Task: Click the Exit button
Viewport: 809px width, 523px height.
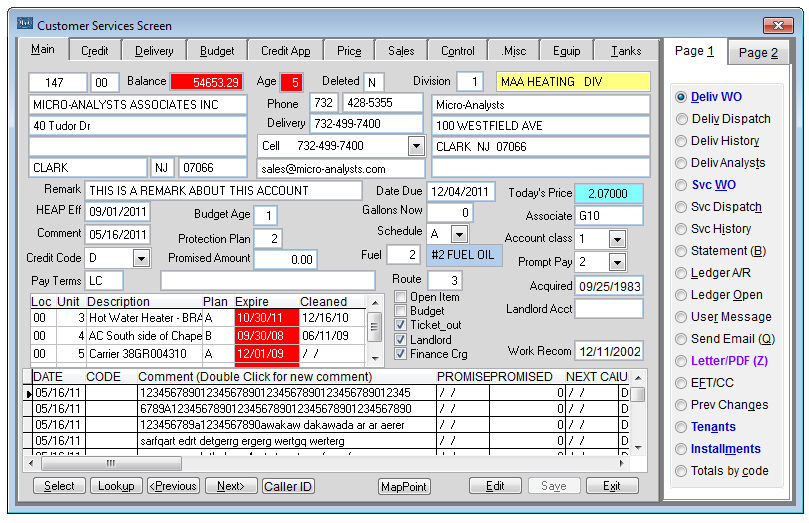Action: pyautogui.click(x=612, y=486)
